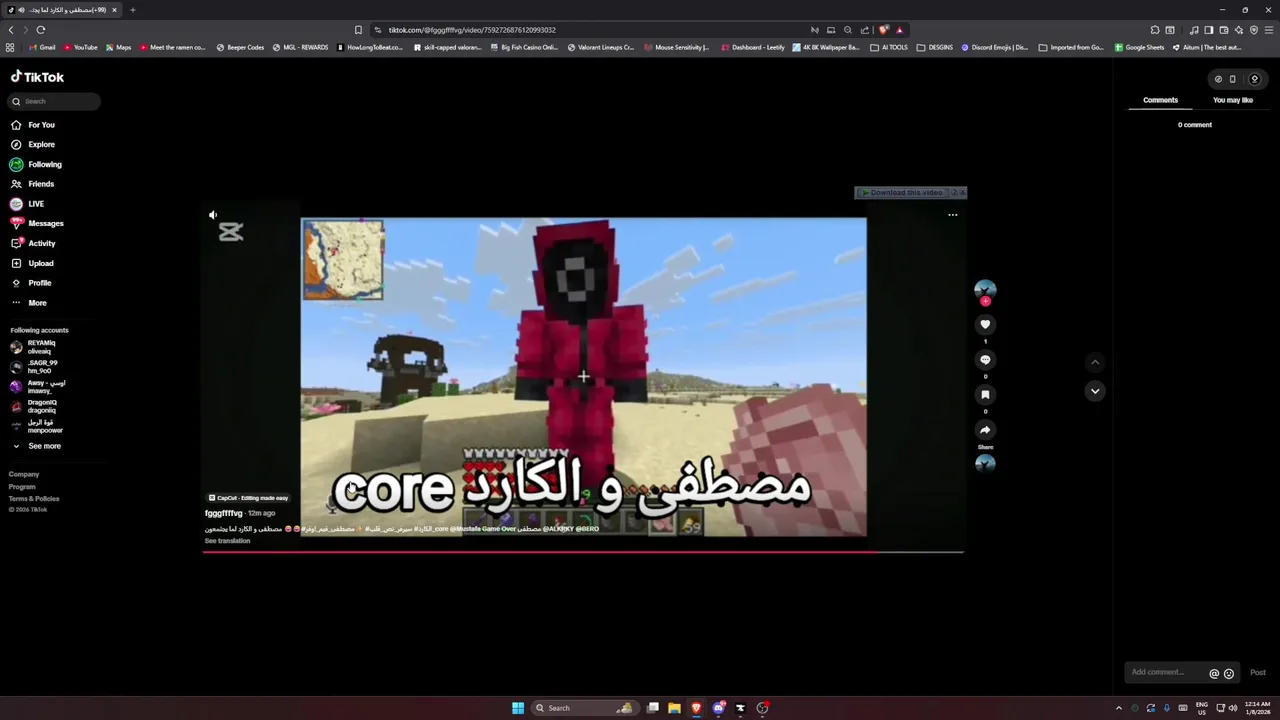Open the emoji picker in comment box
Screen dimensions: 1280x720
[1229, 674]
